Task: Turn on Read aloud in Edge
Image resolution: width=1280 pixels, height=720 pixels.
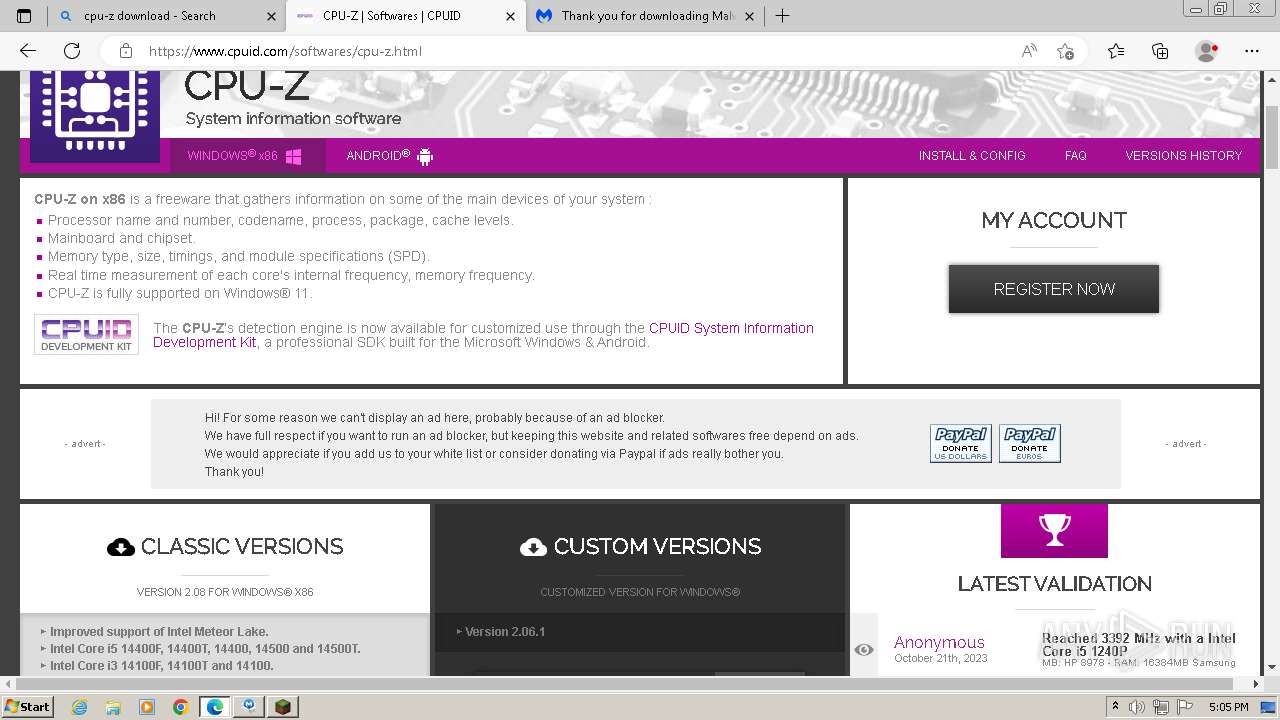Action: [x=1029, y=51]
